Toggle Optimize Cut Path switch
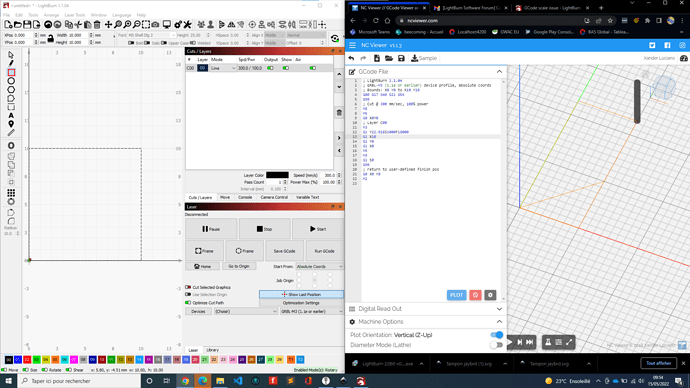 click(x=188, y=303)
